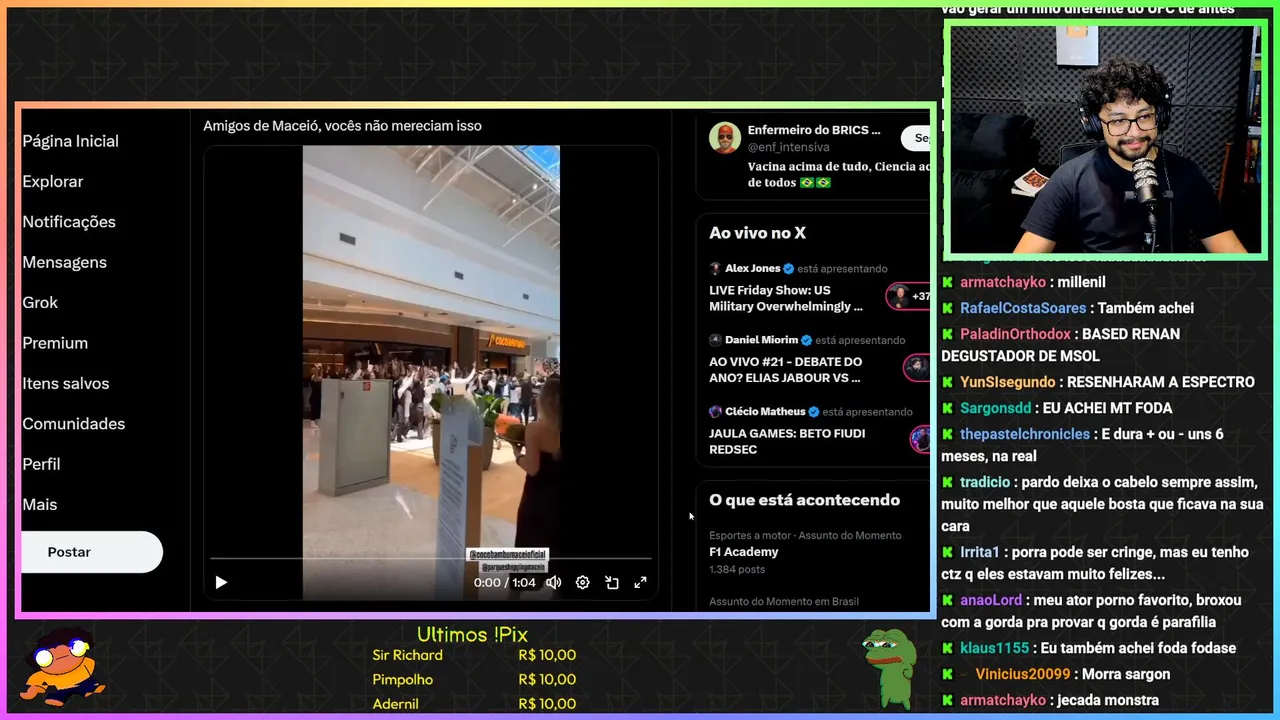The image size is (1280, 720).
Task: Open Itens salvos
Action: pyautogui.click(x=66, y=383)
